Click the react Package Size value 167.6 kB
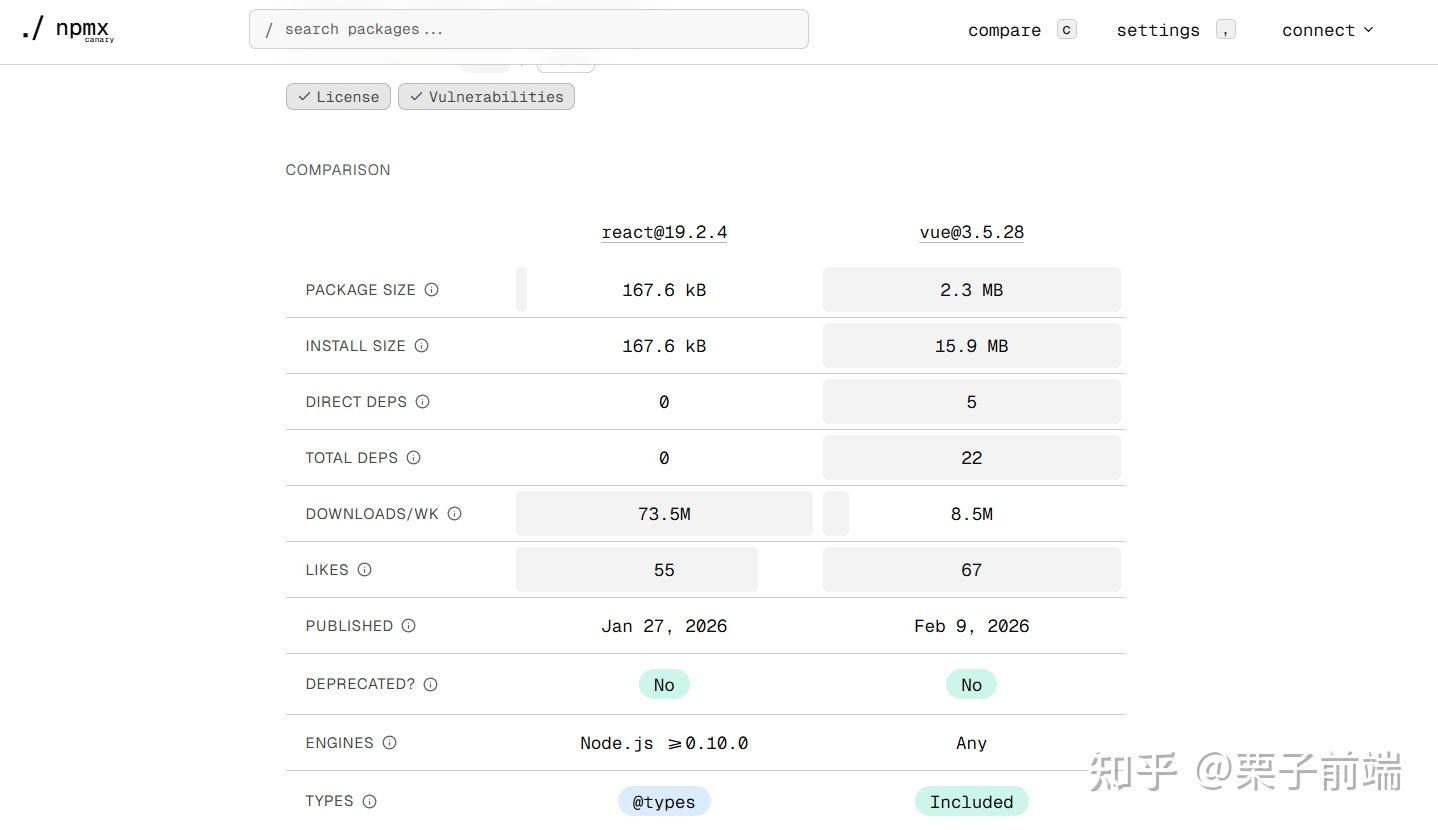1438x830 pixels. tap(664, 290)
